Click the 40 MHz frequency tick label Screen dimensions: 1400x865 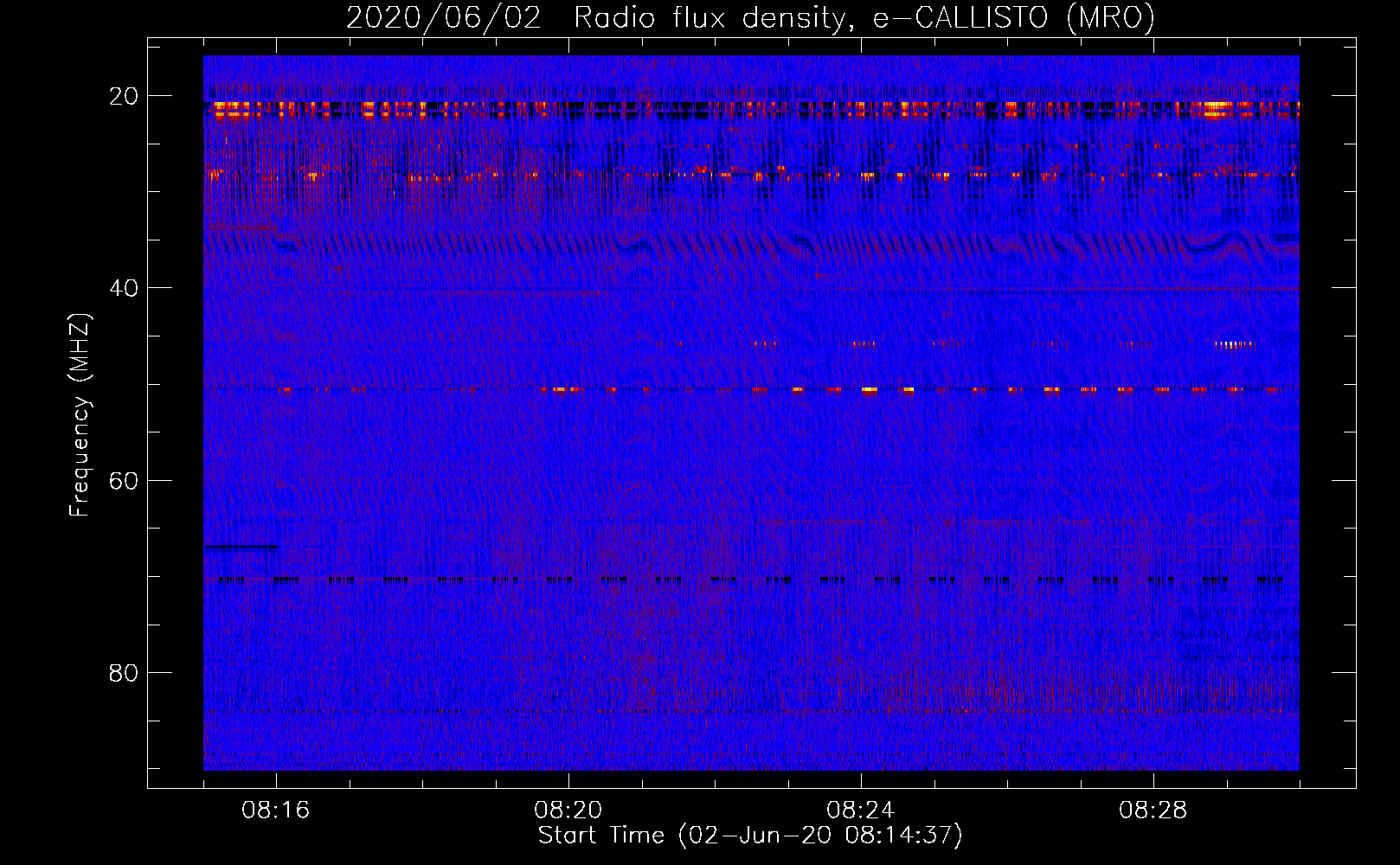[124, 288]
